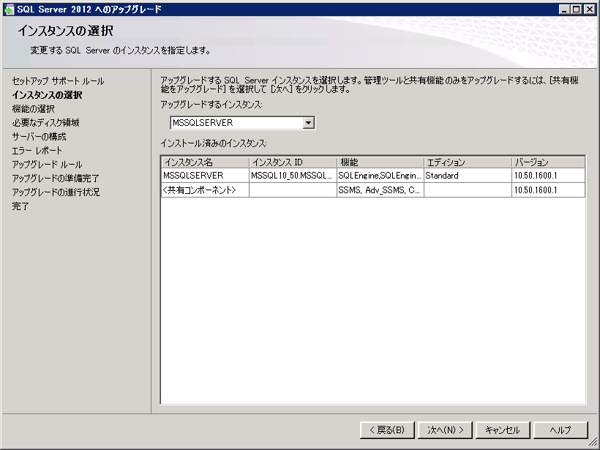Select 必要なディスク領域 step in sidebar
The image size is (600, 450).
point(46,123)
